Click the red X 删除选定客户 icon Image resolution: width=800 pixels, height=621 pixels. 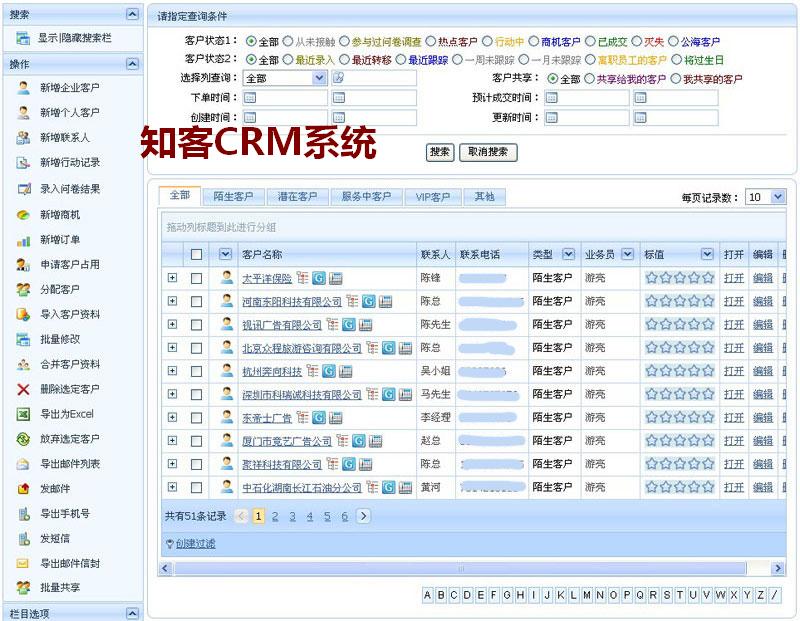point(23,389)
